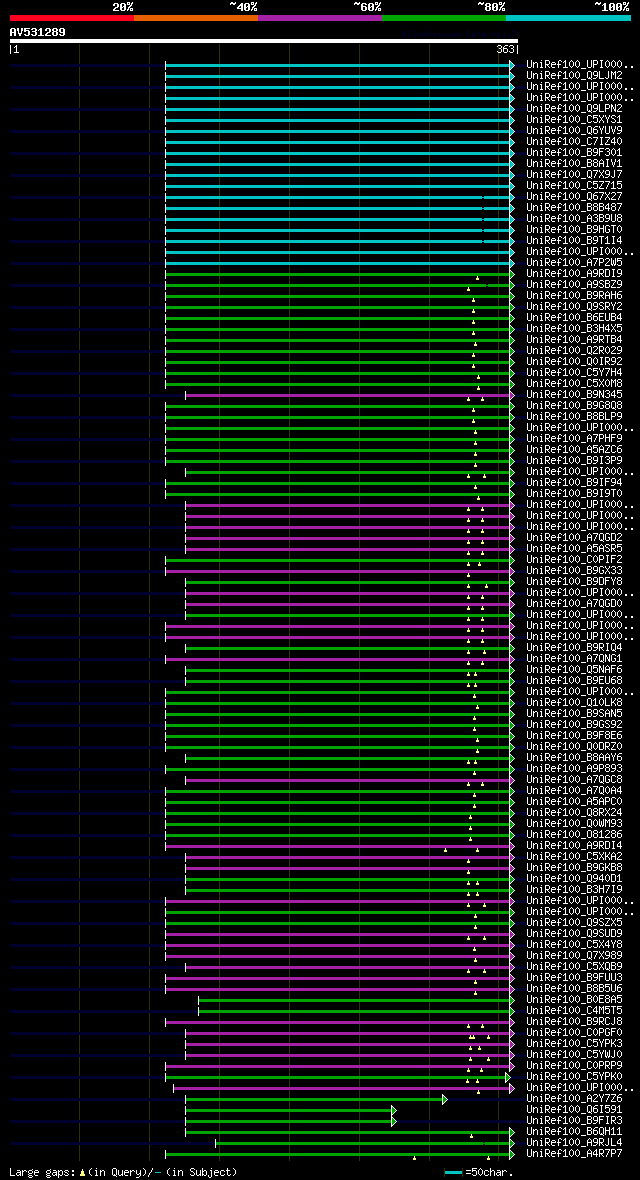Screen dimensions: 640x1180
Task: Select the UniRef100_Q9SUD9 label
Action: (574, 933)
